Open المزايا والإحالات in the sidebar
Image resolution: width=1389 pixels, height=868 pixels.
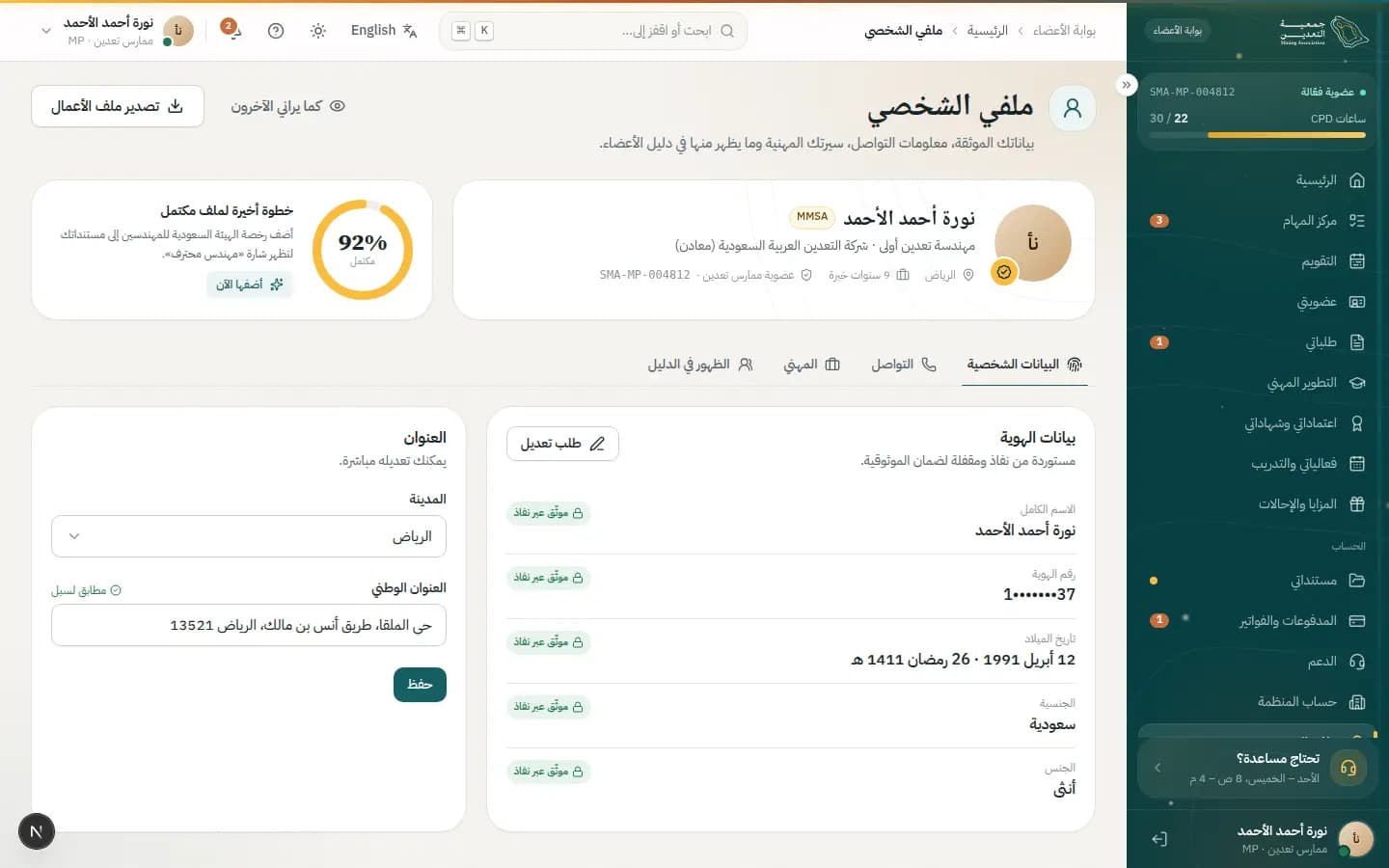(1258, 504)
